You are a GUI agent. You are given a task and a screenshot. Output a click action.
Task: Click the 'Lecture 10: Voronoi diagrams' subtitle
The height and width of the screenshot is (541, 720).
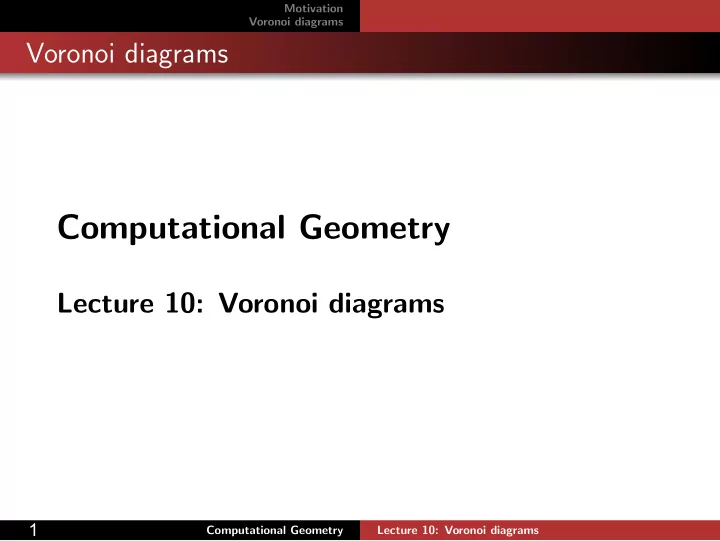point(251,304)
